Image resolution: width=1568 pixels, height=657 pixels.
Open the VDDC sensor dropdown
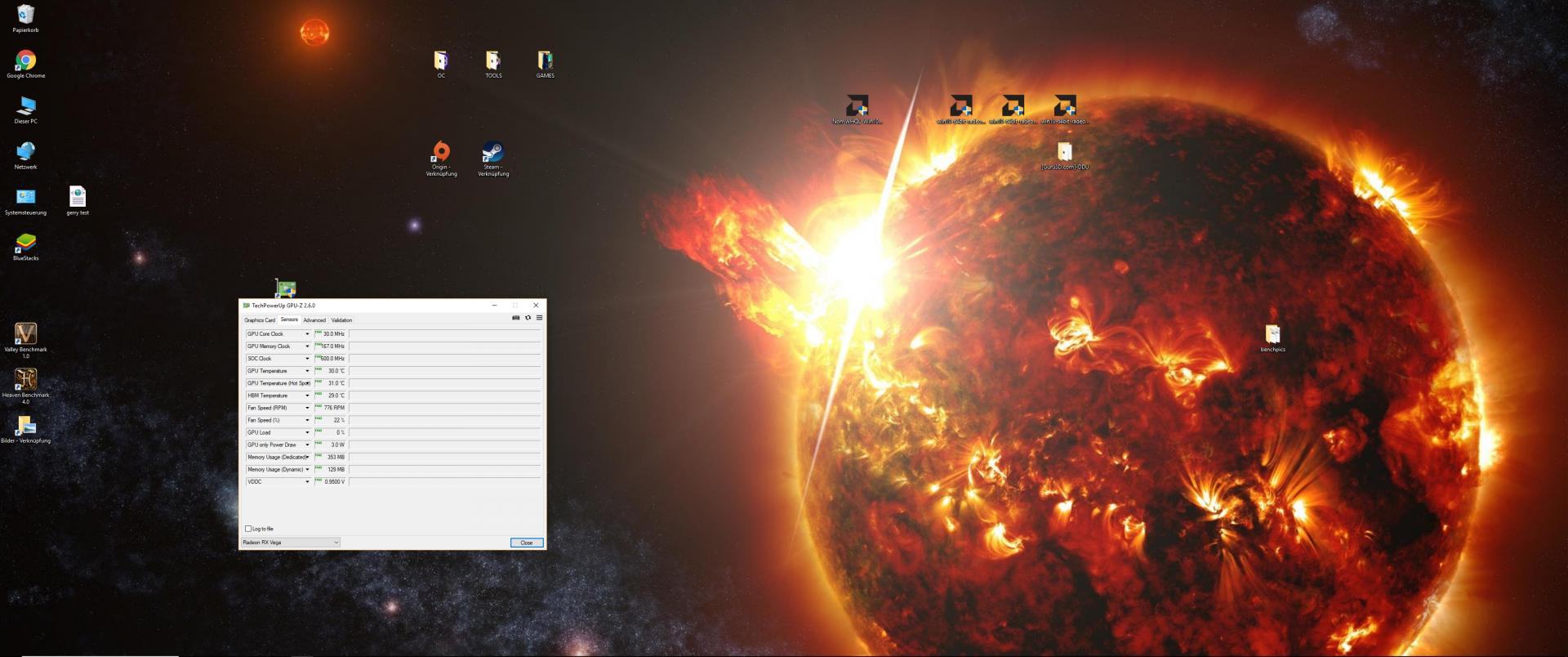point(307,481)
